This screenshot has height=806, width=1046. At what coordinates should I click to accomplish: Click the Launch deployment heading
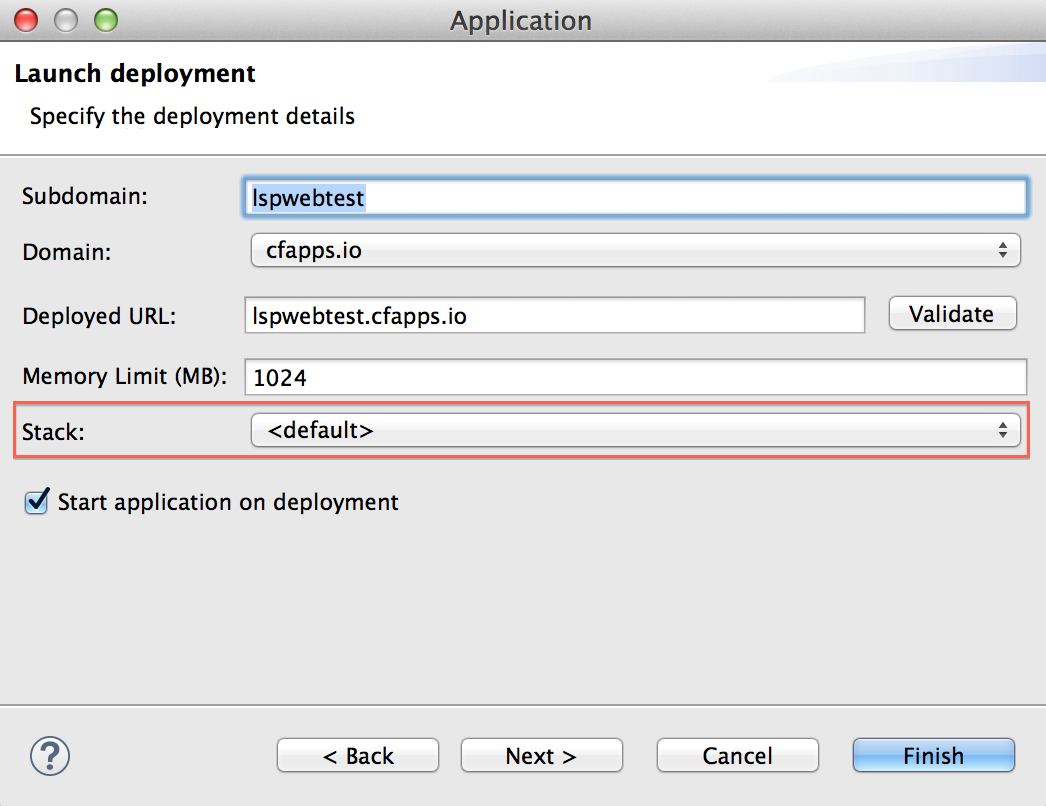tap(135, 74)
